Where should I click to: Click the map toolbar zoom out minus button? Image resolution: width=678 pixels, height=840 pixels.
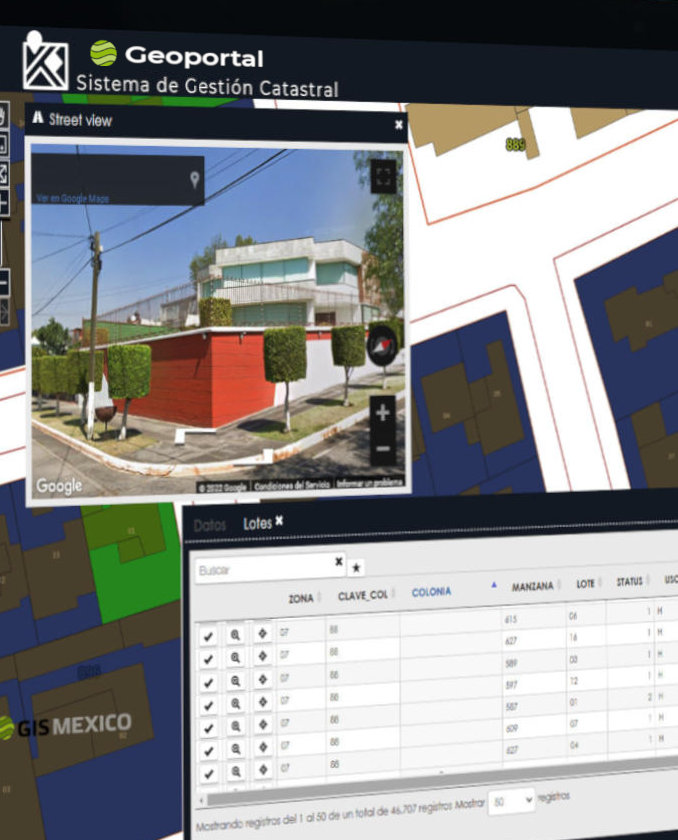click(3, 282)
